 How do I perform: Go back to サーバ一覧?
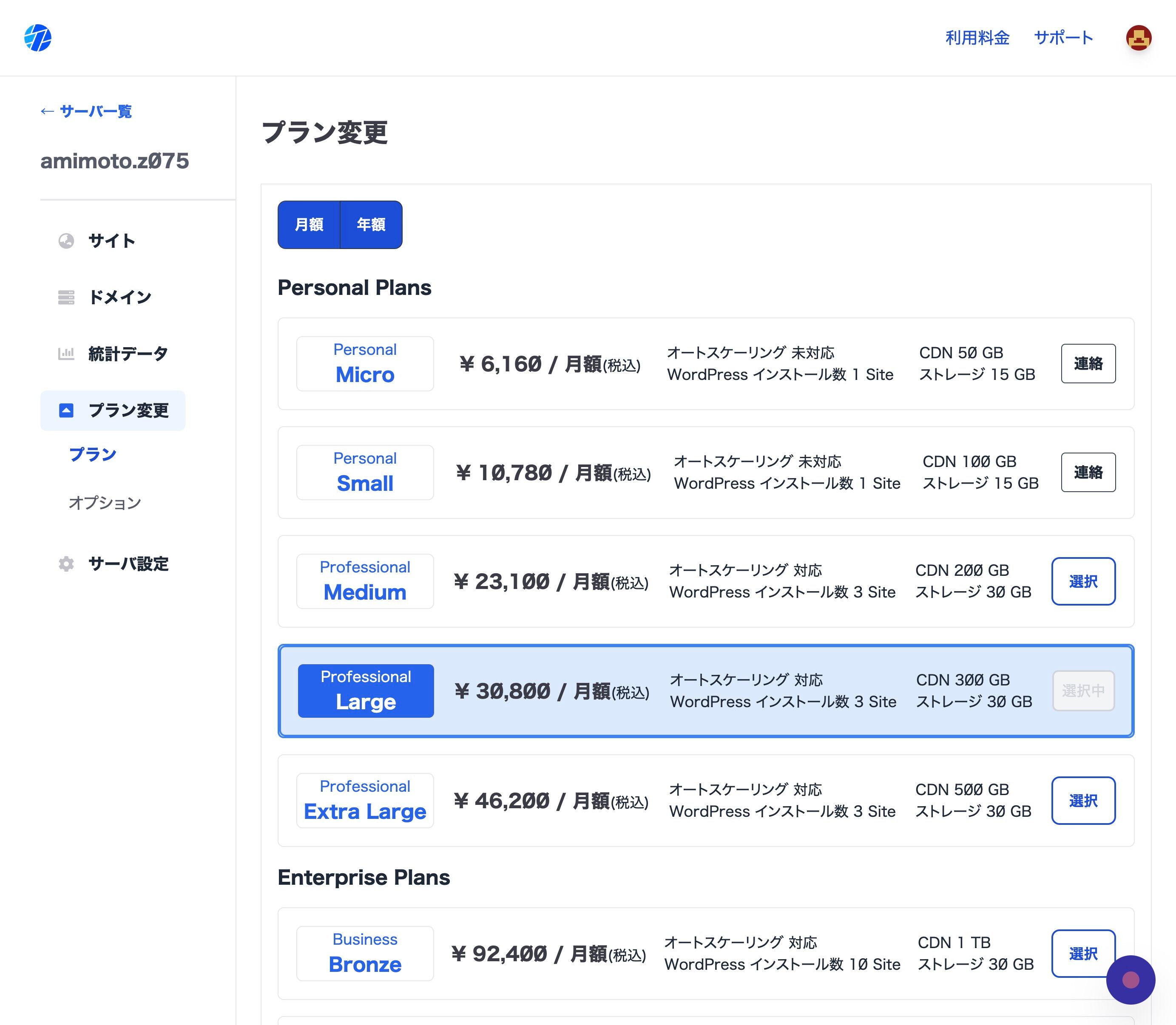tap(86, 111)
